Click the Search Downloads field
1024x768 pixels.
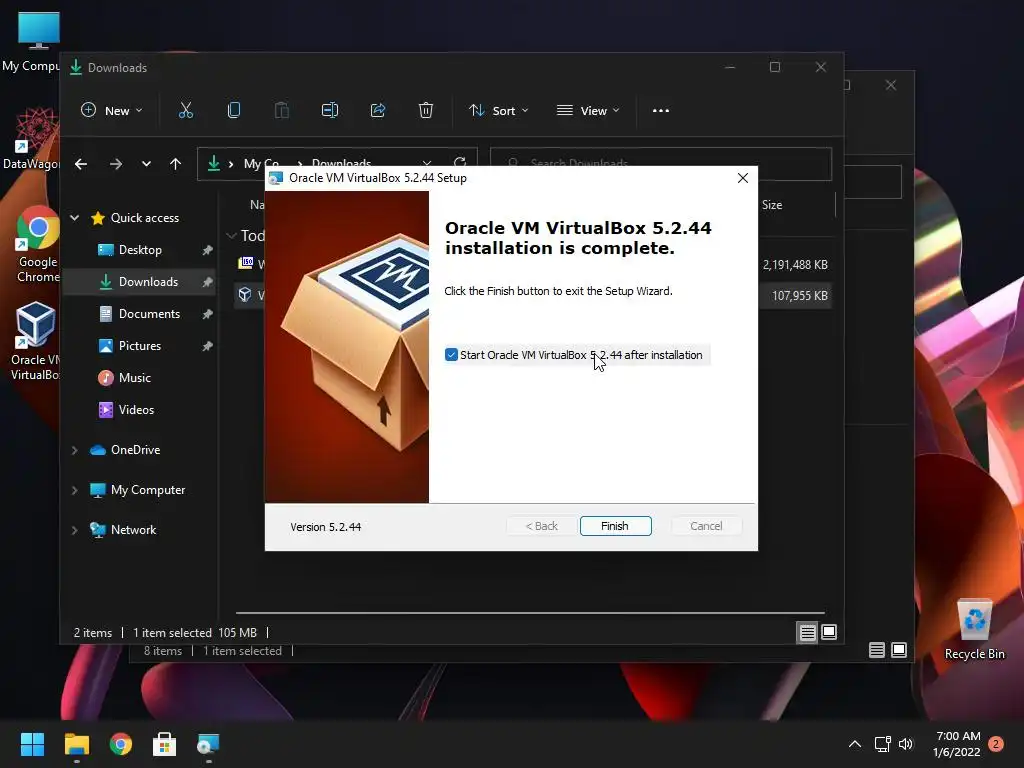[661, 163]
